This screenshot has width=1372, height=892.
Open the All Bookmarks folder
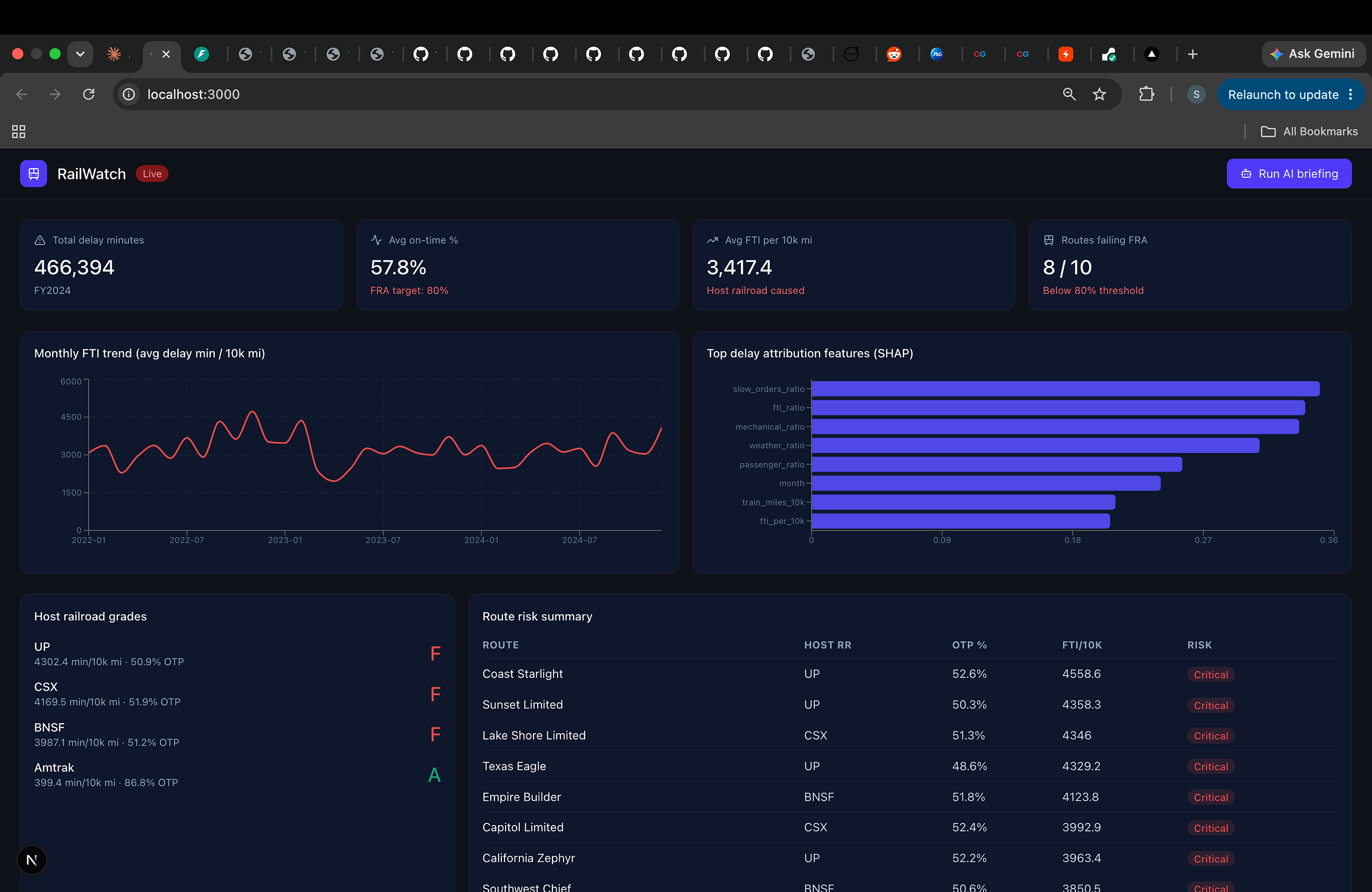pyautogui.click(x=1309, y=131)
